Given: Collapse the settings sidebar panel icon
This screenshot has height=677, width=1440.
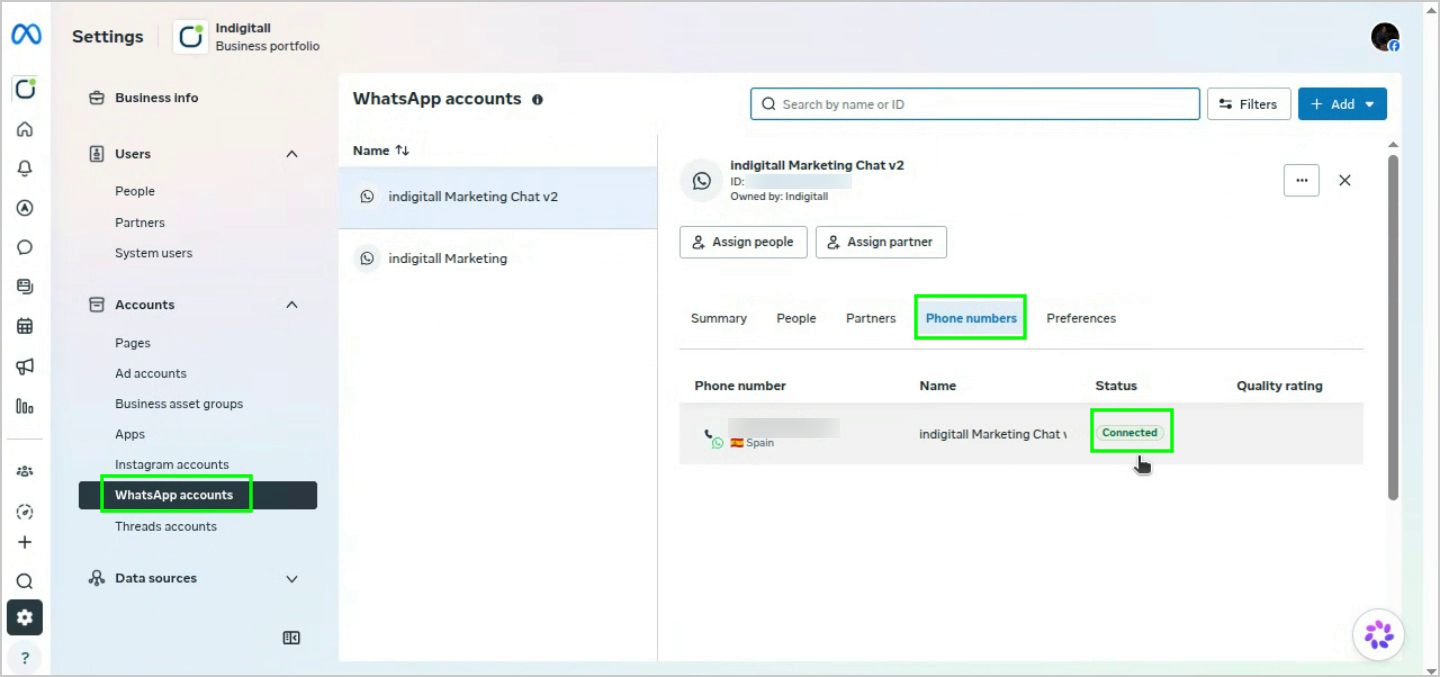Looking at the screenshot, I should point(292,638).
